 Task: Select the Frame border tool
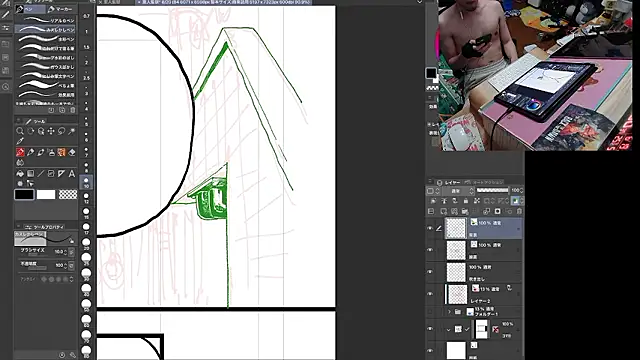pos(51,173)
